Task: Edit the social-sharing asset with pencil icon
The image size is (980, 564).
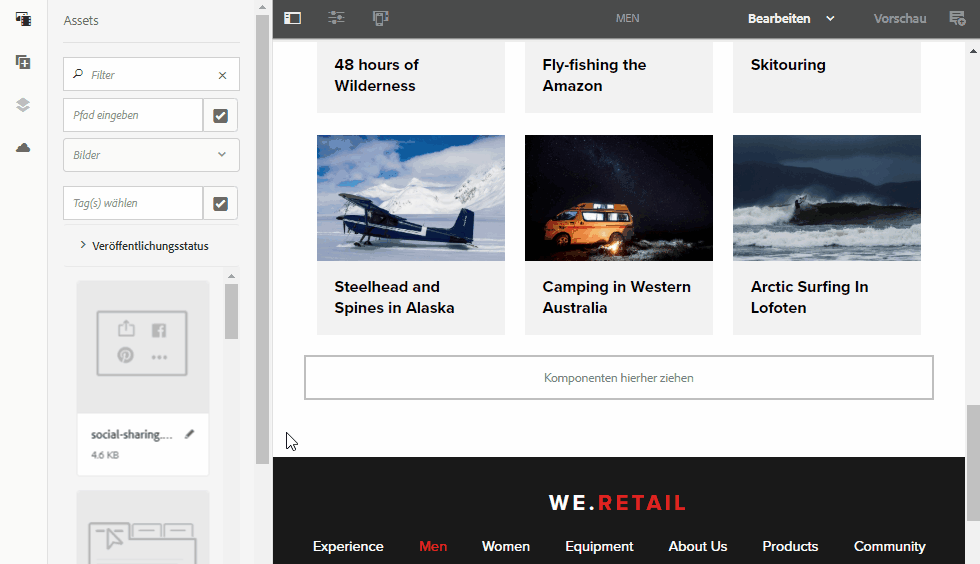Action: [x=189, y=434]
